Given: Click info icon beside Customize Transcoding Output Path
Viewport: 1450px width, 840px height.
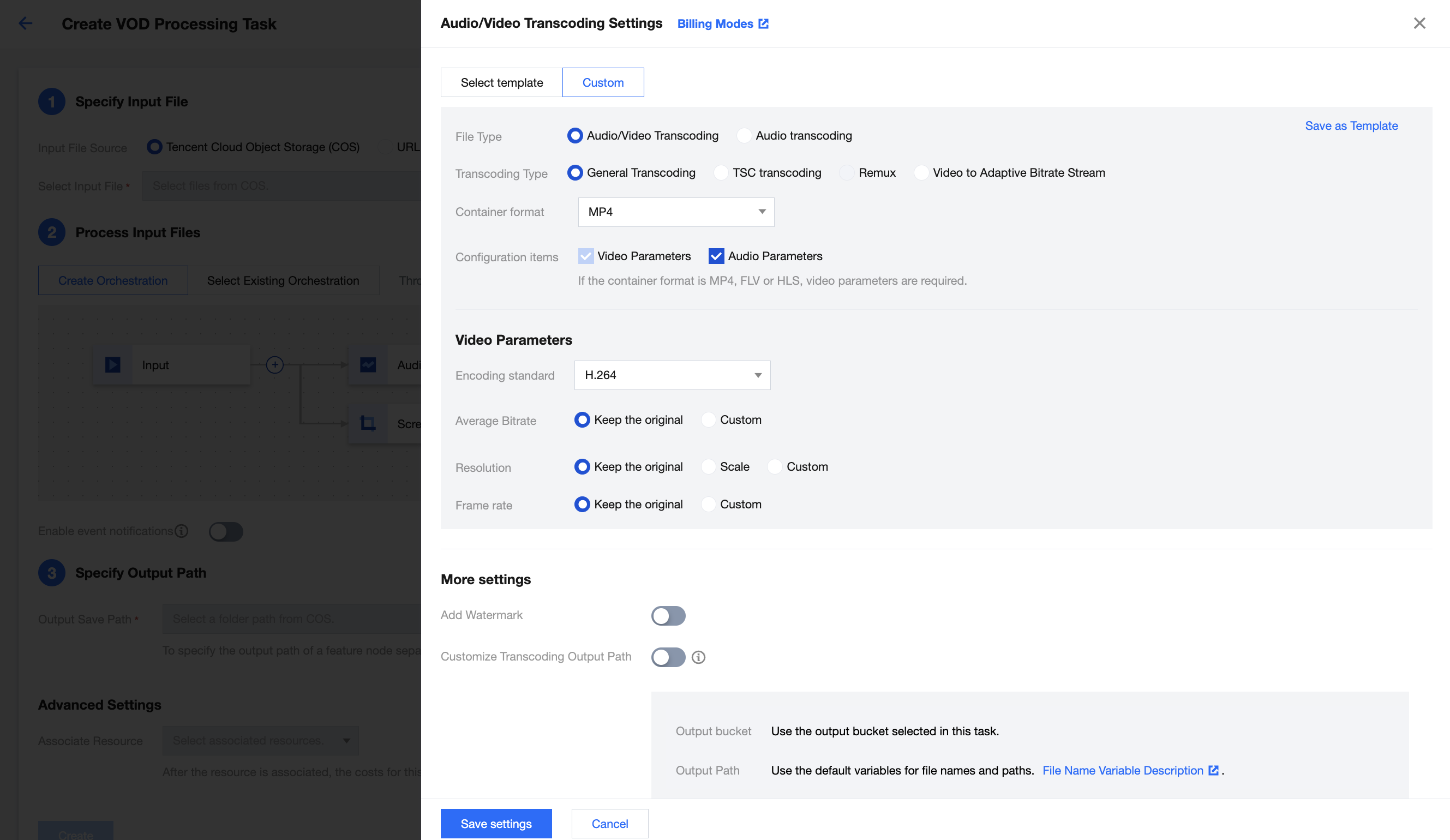Looking at the screenshot, I should (698, 657).
